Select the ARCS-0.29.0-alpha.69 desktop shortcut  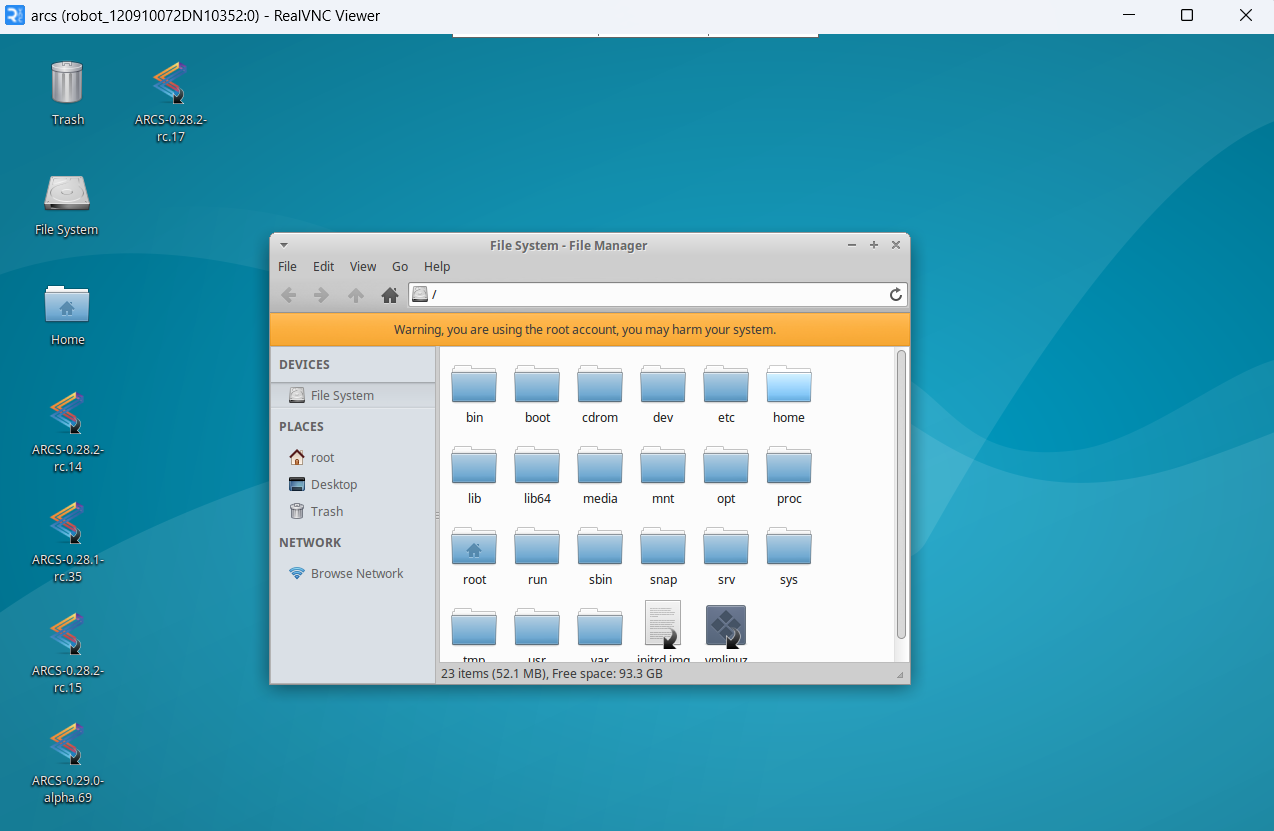coord(67,762)
